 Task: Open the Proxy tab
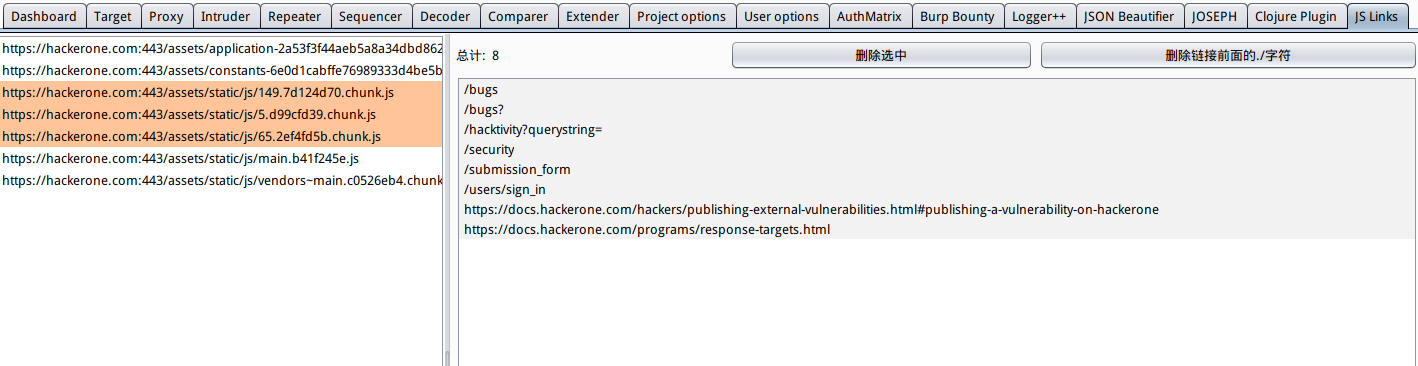click(166, 16)
